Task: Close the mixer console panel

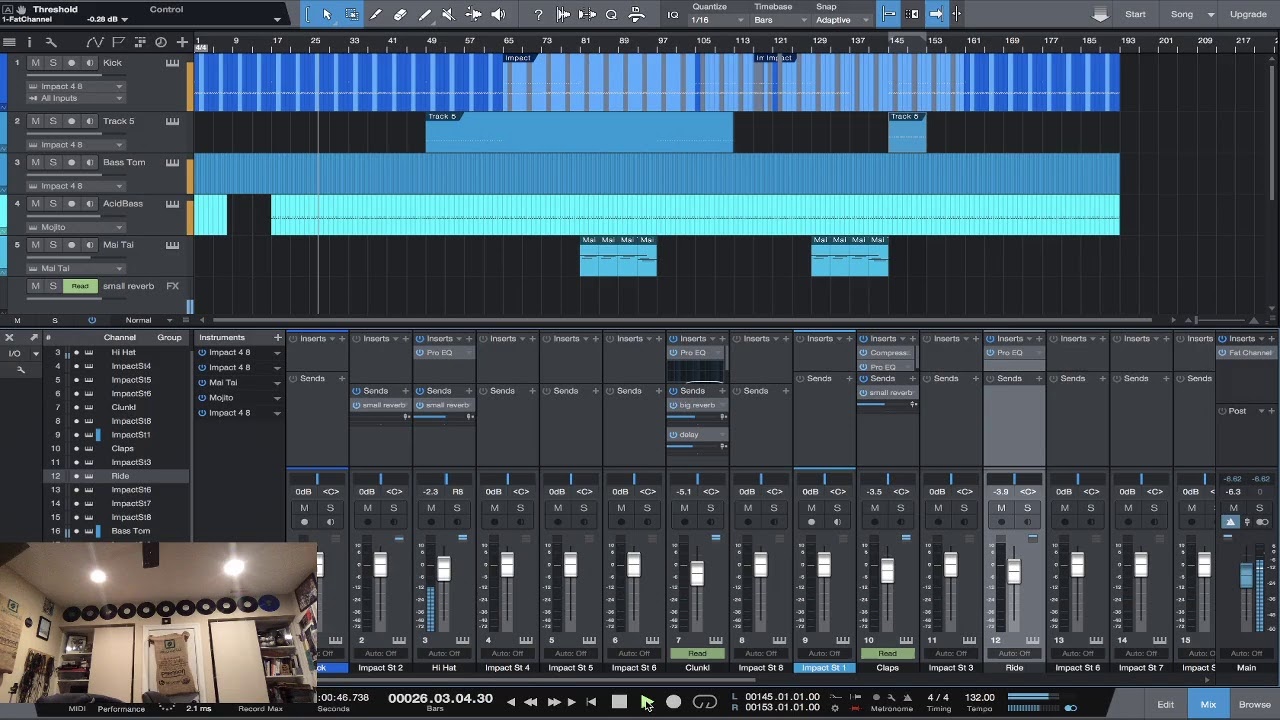Action: [x=9, y=338]
